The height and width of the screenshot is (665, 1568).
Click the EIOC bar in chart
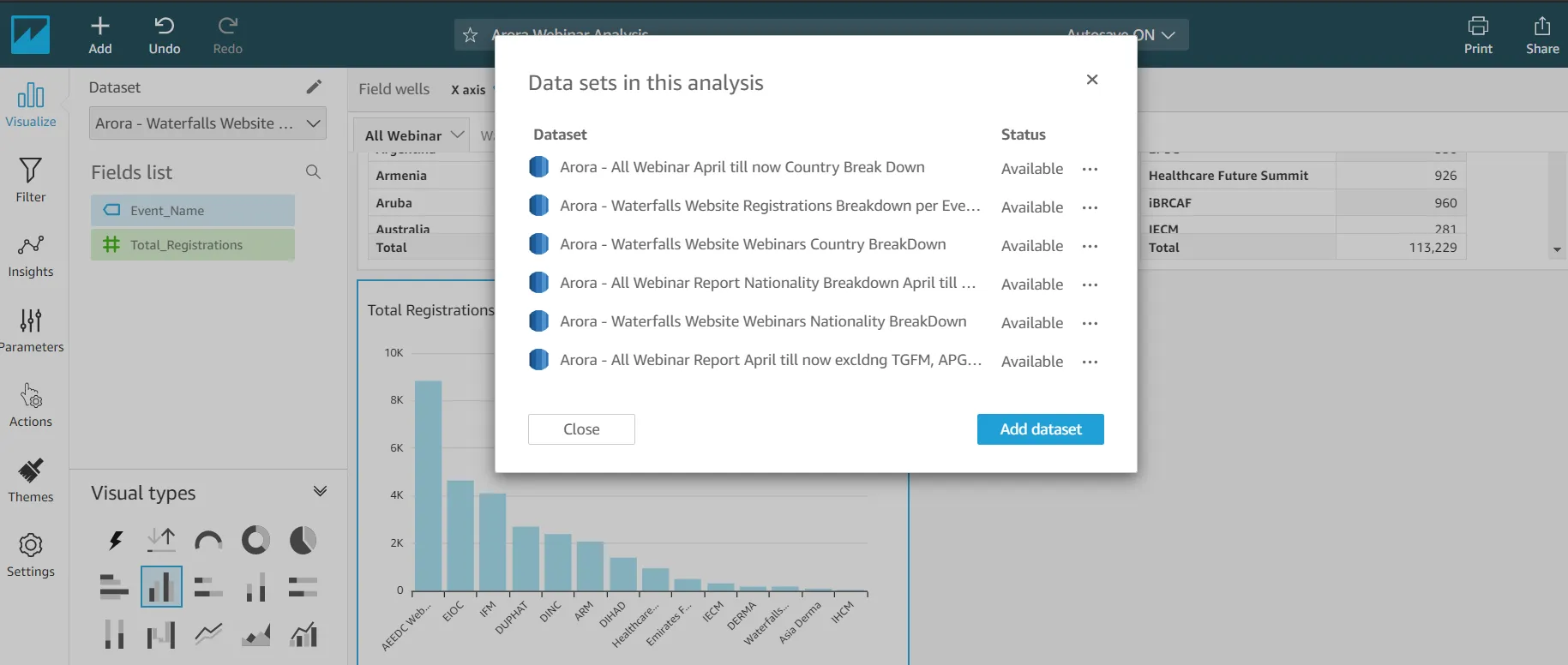[x=460, y=536]
